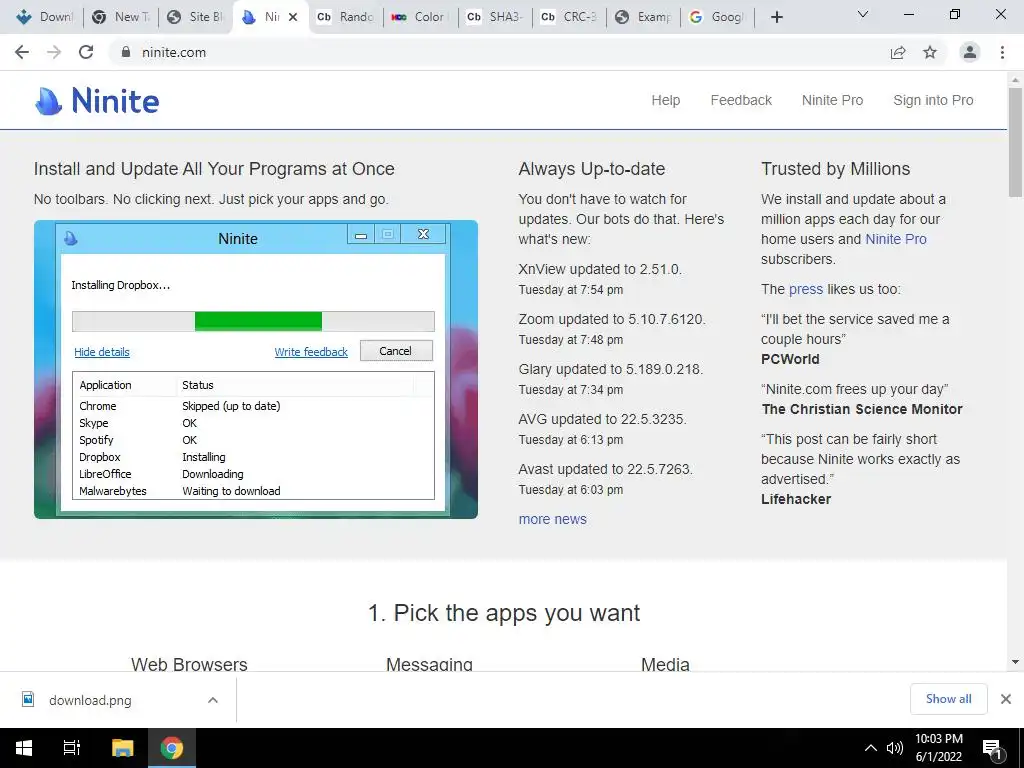Click the taskbar clock and date
The width and height of the screenshot is (1024, 768).
(x=938, y=748)
